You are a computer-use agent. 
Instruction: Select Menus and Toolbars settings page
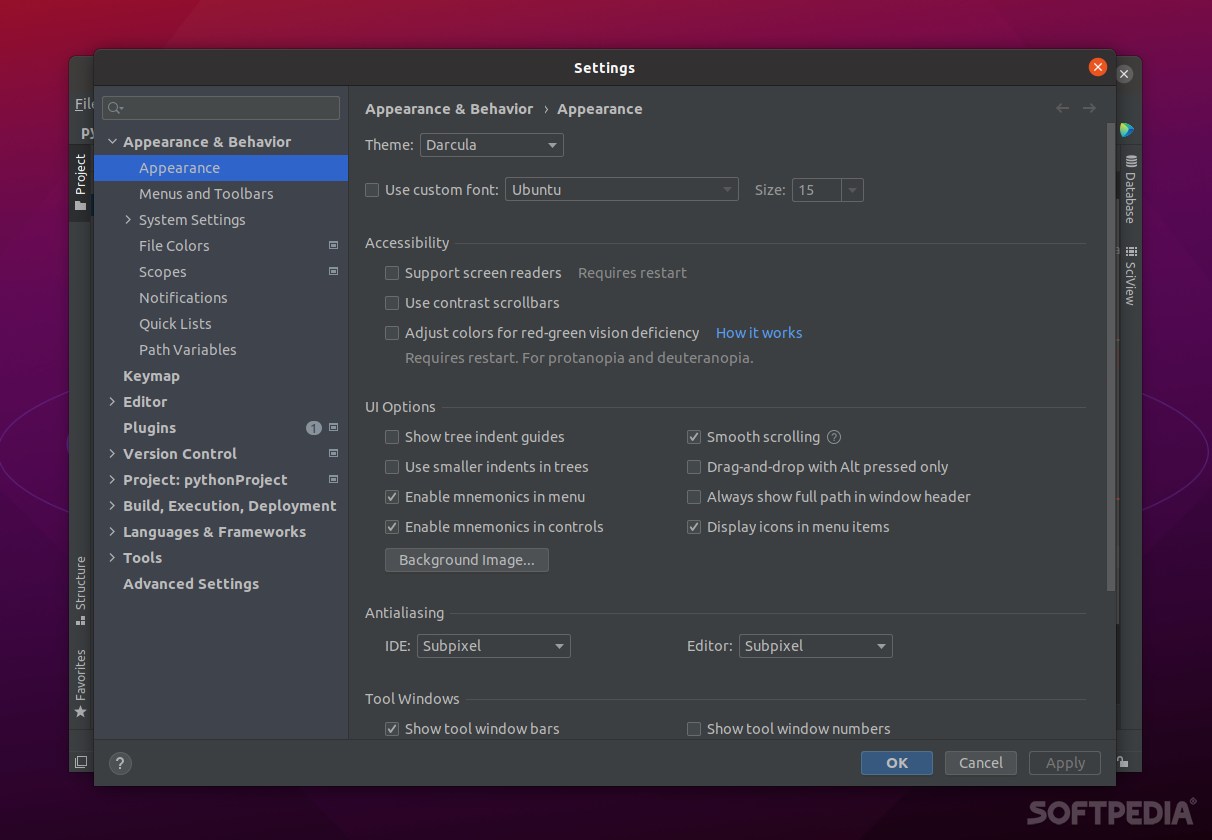pos(206,194)
